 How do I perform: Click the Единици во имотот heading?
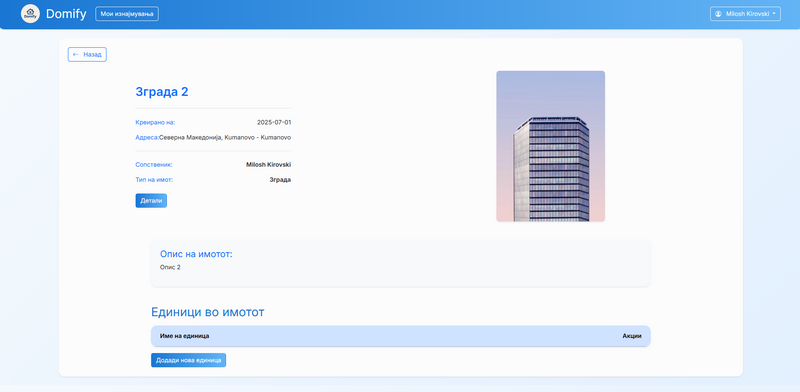click(208, 312)
